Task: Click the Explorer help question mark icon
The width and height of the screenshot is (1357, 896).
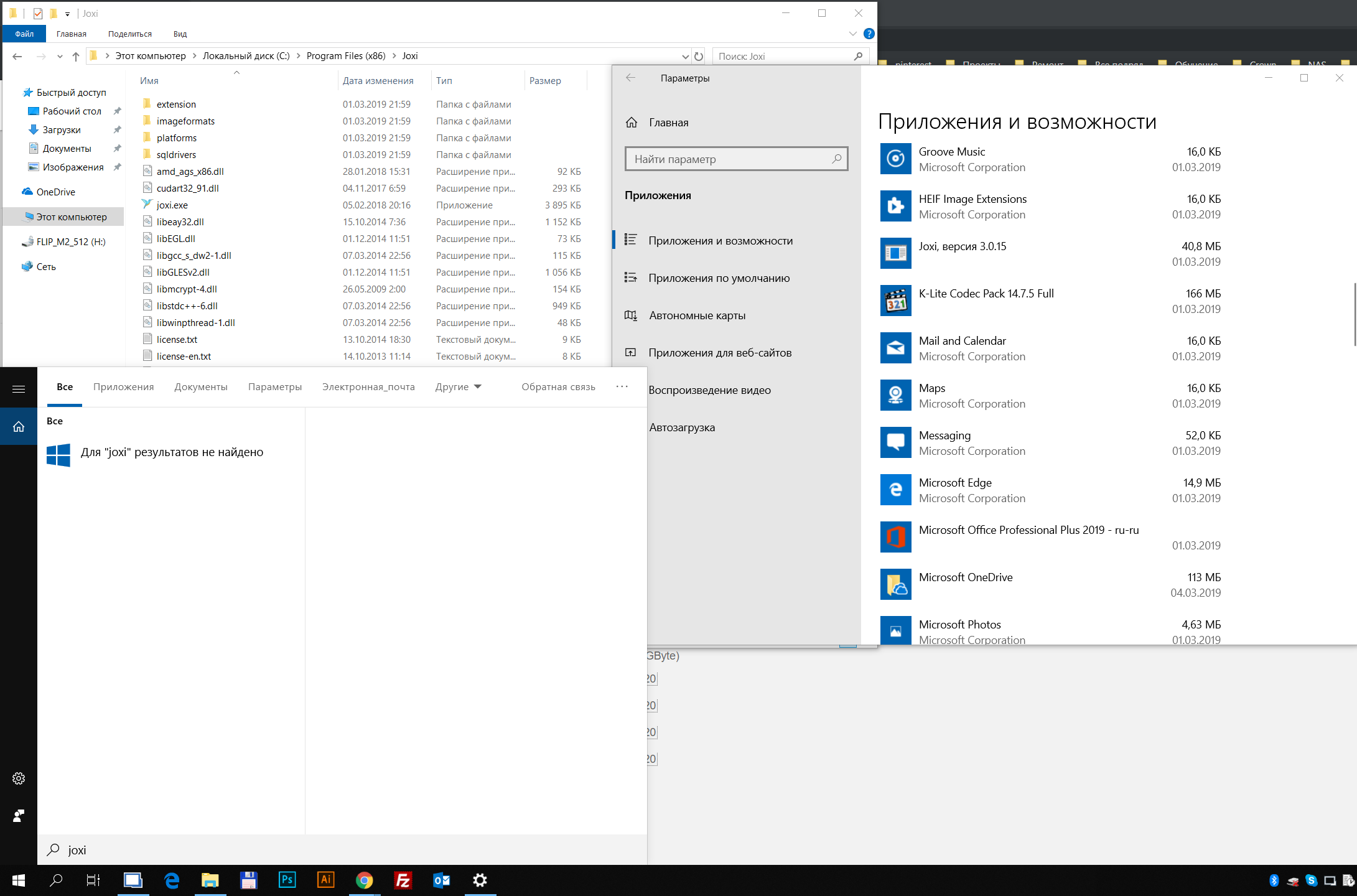Action: click(x=869, y=34)
